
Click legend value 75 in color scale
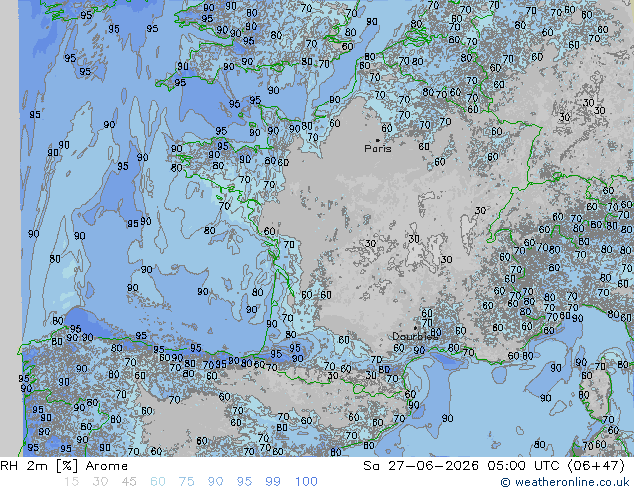click(x=186, y=482)
